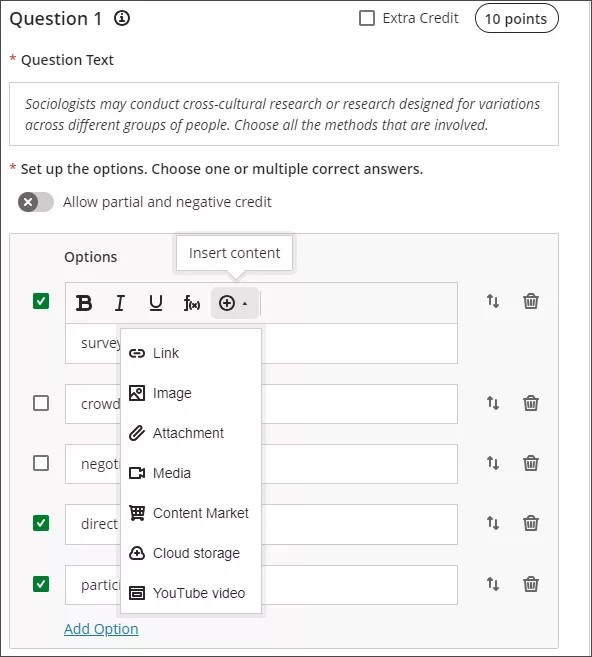The height and width of the screenshot is (657, 592).
Task: Delete the partici option
Action: 530,584
